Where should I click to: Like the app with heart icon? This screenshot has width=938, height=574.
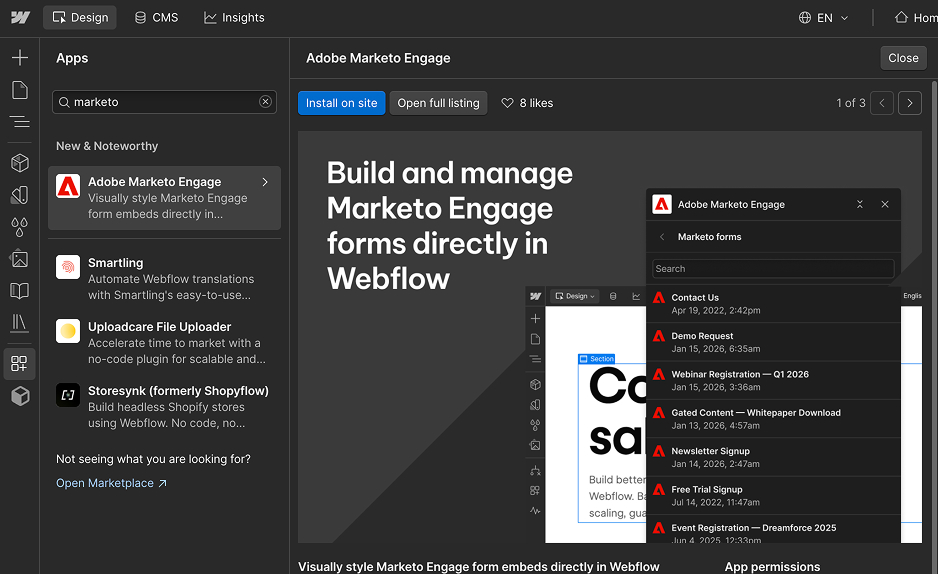tap(507, 103)
